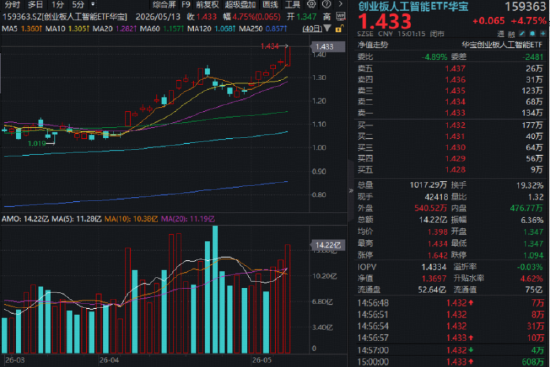The image size is (550, 368).
Task: Switch to the 分时 intraday chart tab
Action: pos(12,5)
